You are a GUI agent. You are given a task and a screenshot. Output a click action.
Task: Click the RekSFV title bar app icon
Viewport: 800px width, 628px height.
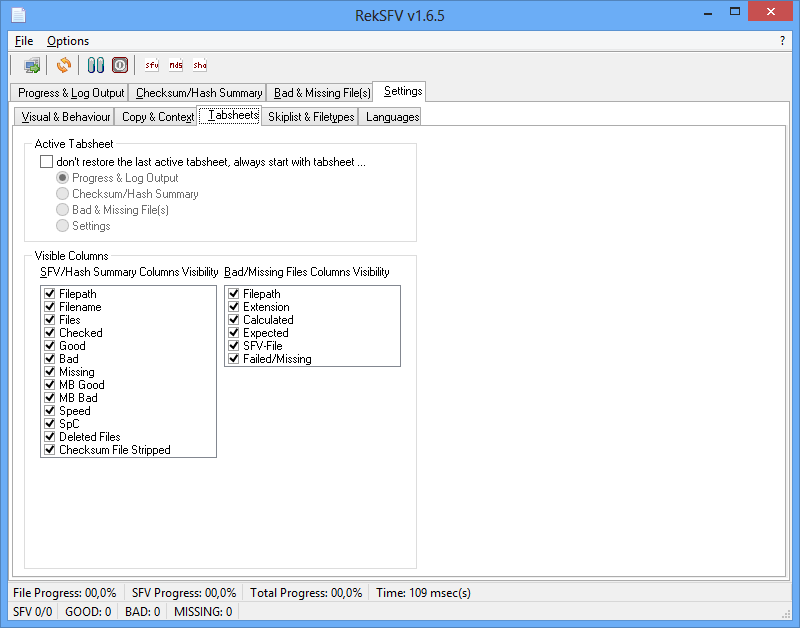(19, 15)
